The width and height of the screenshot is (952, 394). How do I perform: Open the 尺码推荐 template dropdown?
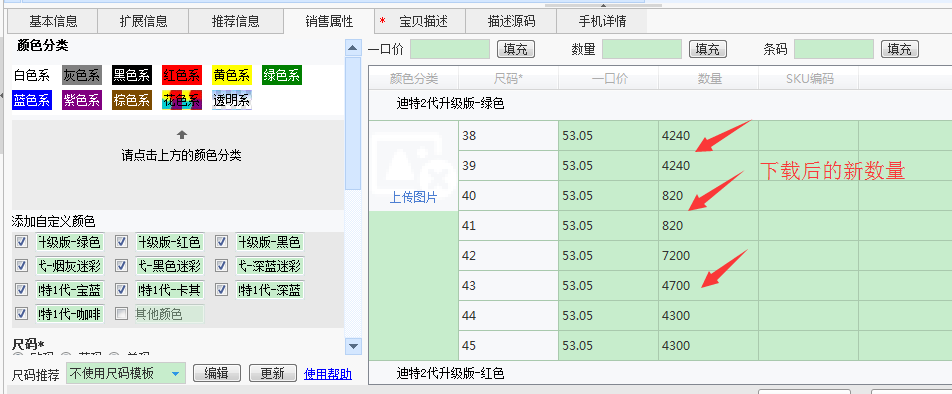(125, 373)
